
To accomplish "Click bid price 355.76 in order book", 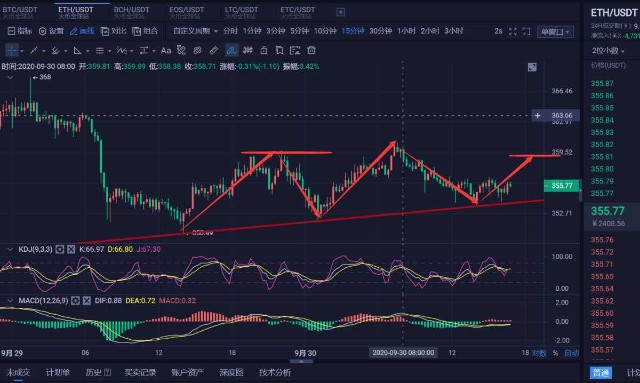I will 602,240.
